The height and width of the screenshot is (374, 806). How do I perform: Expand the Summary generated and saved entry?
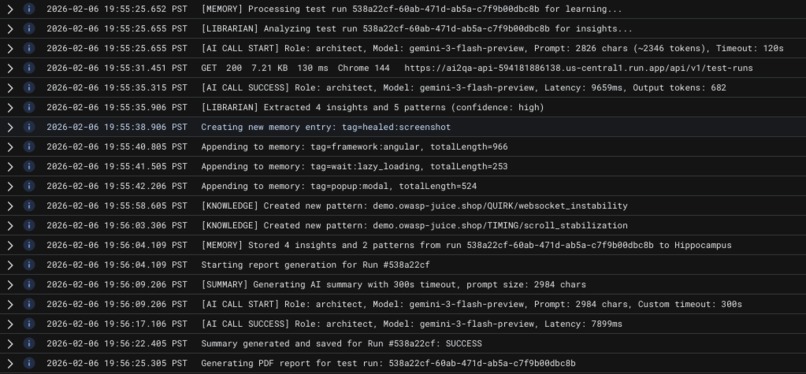coord(10,344)
